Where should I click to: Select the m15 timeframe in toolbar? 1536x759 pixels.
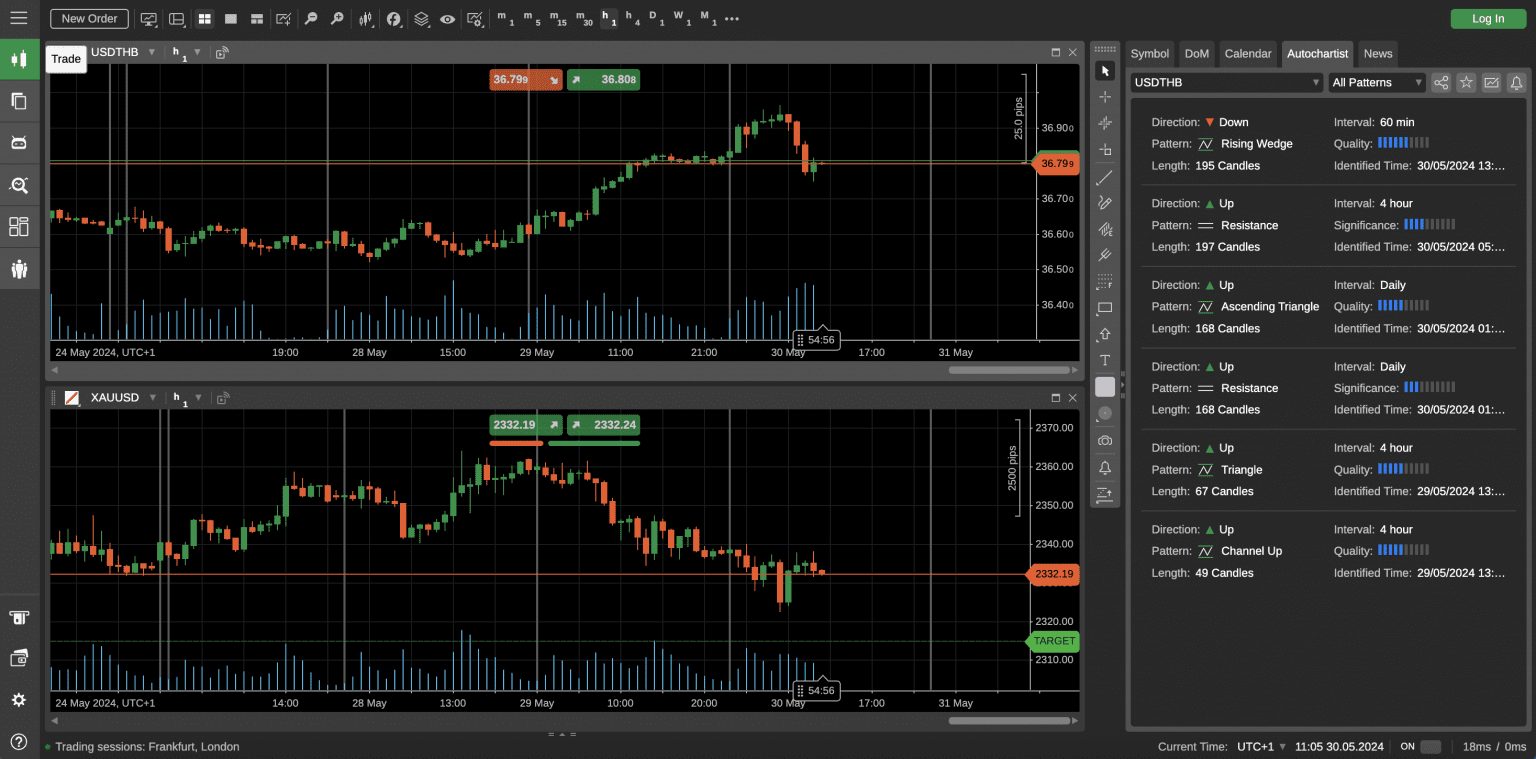(557, 19)
